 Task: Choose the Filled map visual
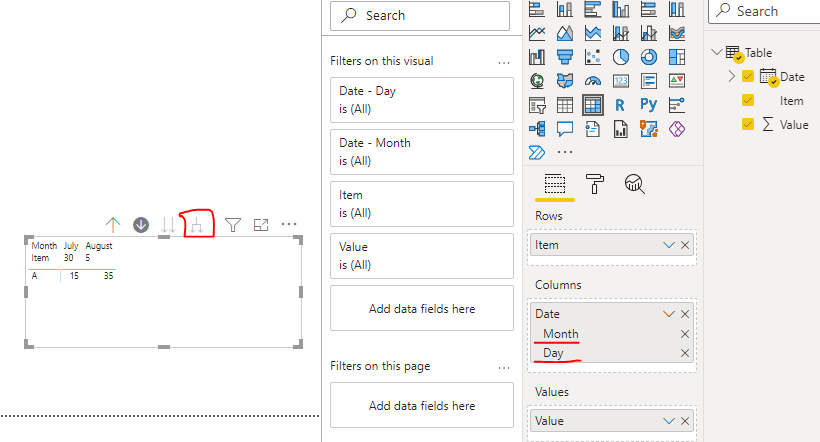coord(565,81)
